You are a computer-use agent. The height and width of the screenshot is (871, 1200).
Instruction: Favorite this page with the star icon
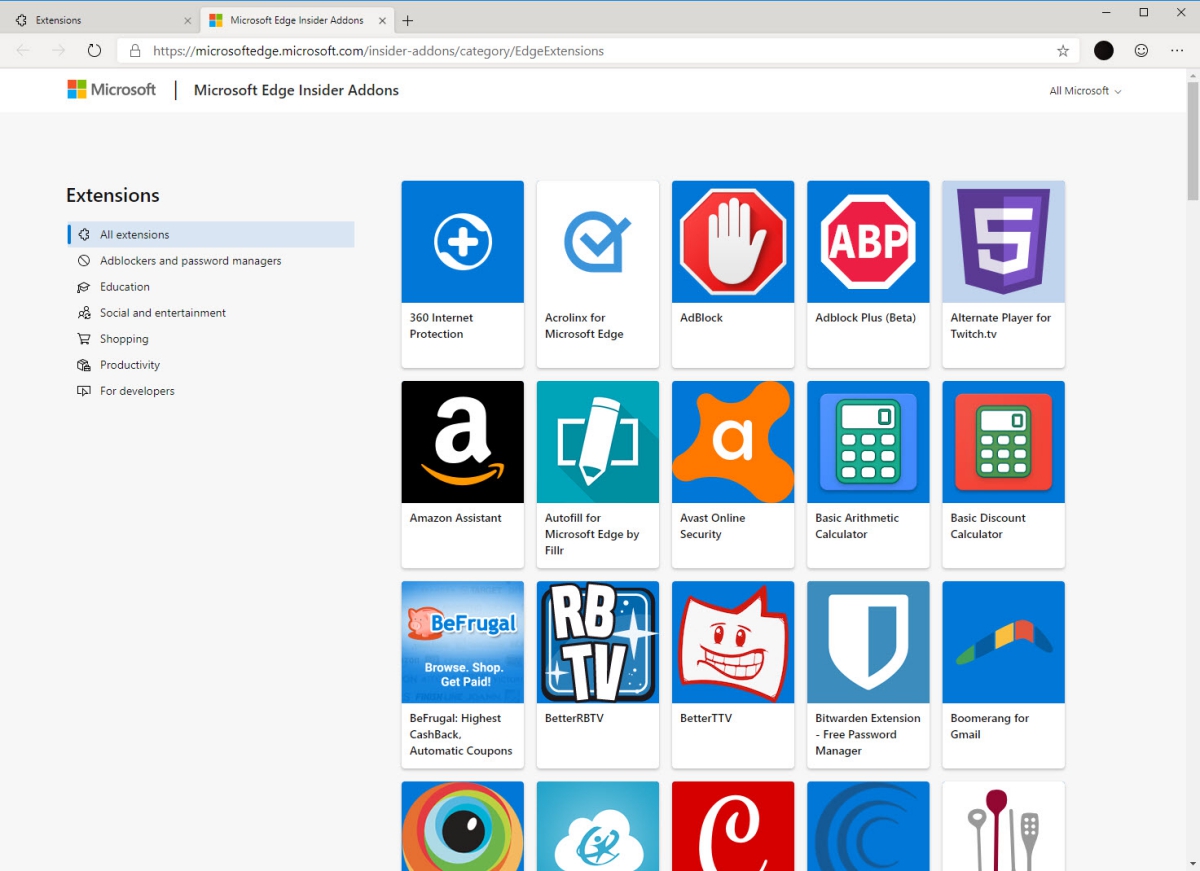tap(1063, 51)
